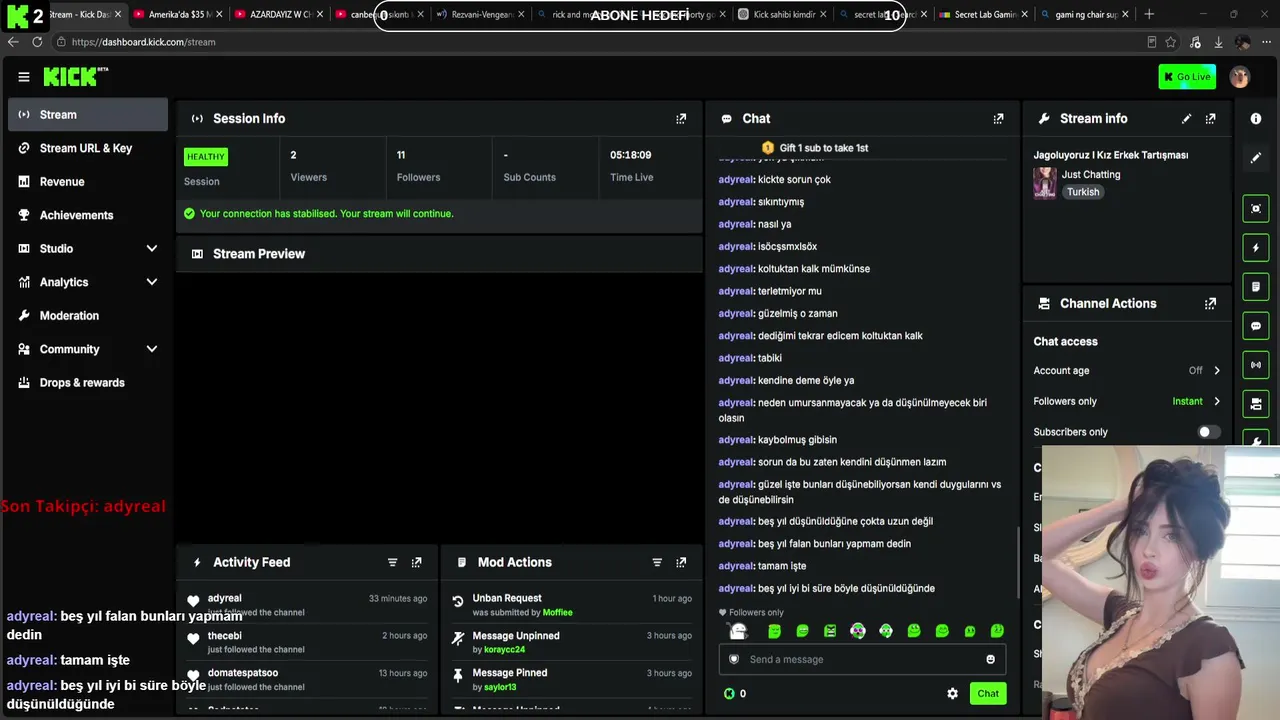
Task: Open the Just Chatting category link
Action: pyautogui.click(x=1091, y=174)
